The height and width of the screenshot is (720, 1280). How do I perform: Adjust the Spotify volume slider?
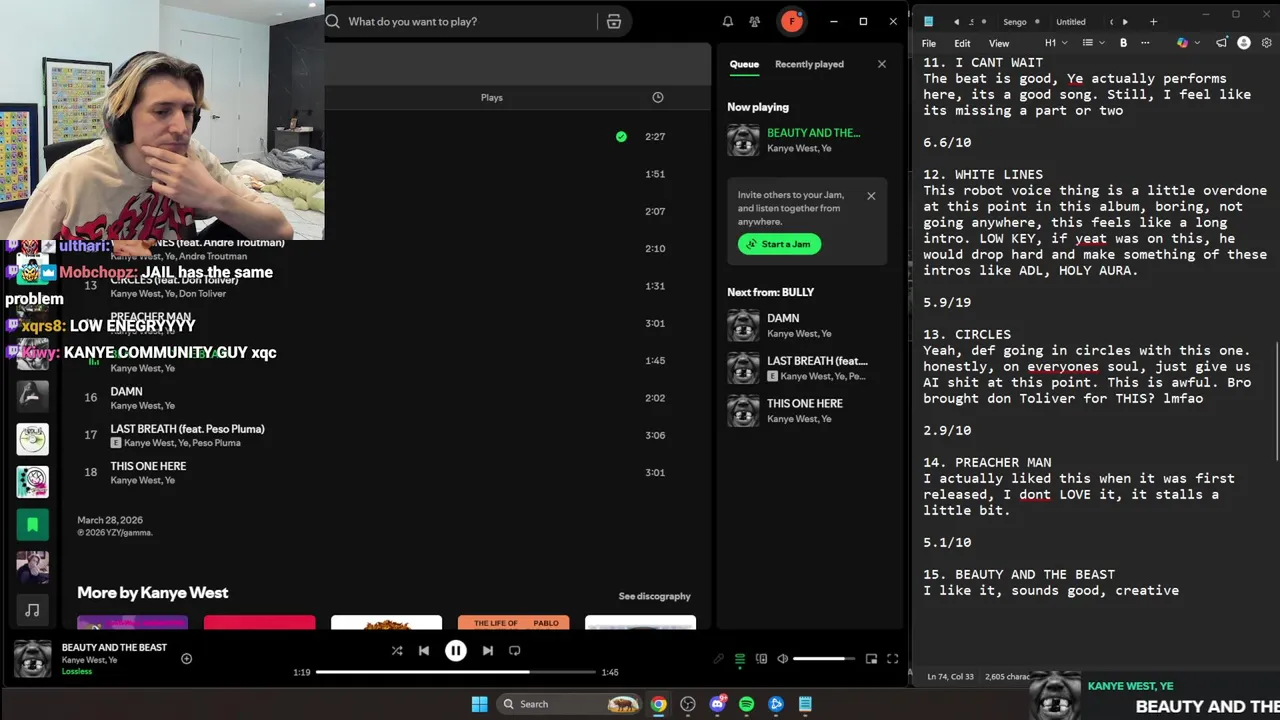tap(825, 659)
